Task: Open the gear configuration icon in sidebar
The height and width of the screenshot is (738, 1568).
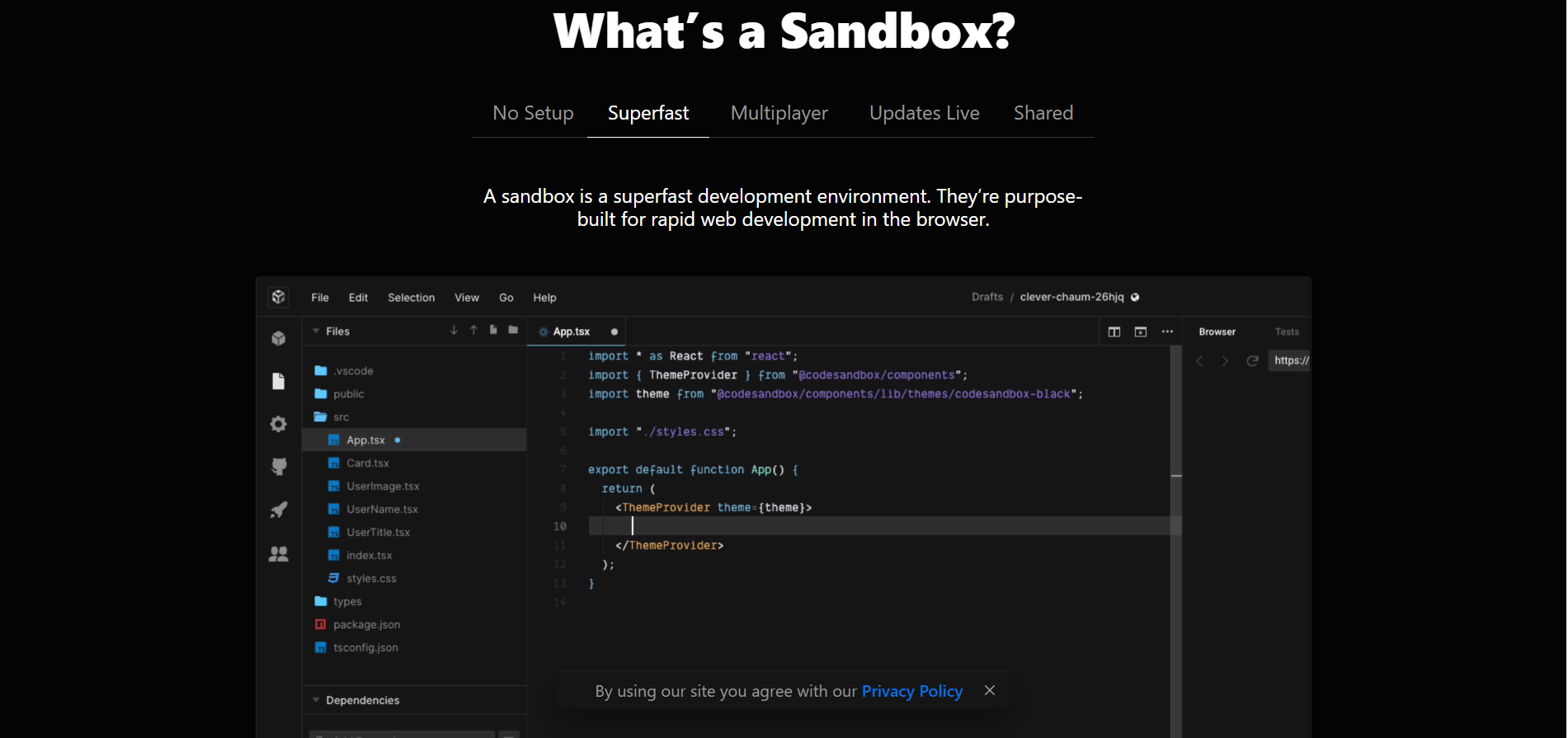Action: 279,424
